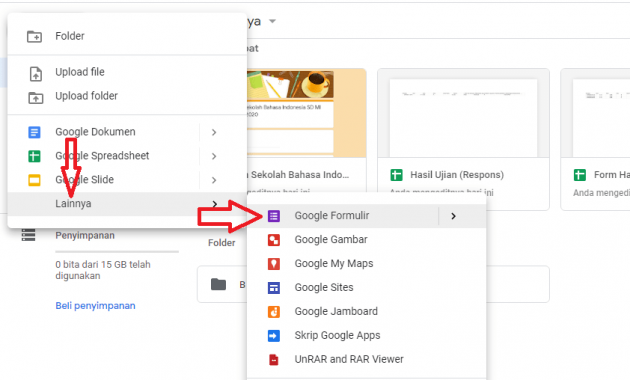Click the green Google Spreadsheet icon

click(x=34, y=156)
